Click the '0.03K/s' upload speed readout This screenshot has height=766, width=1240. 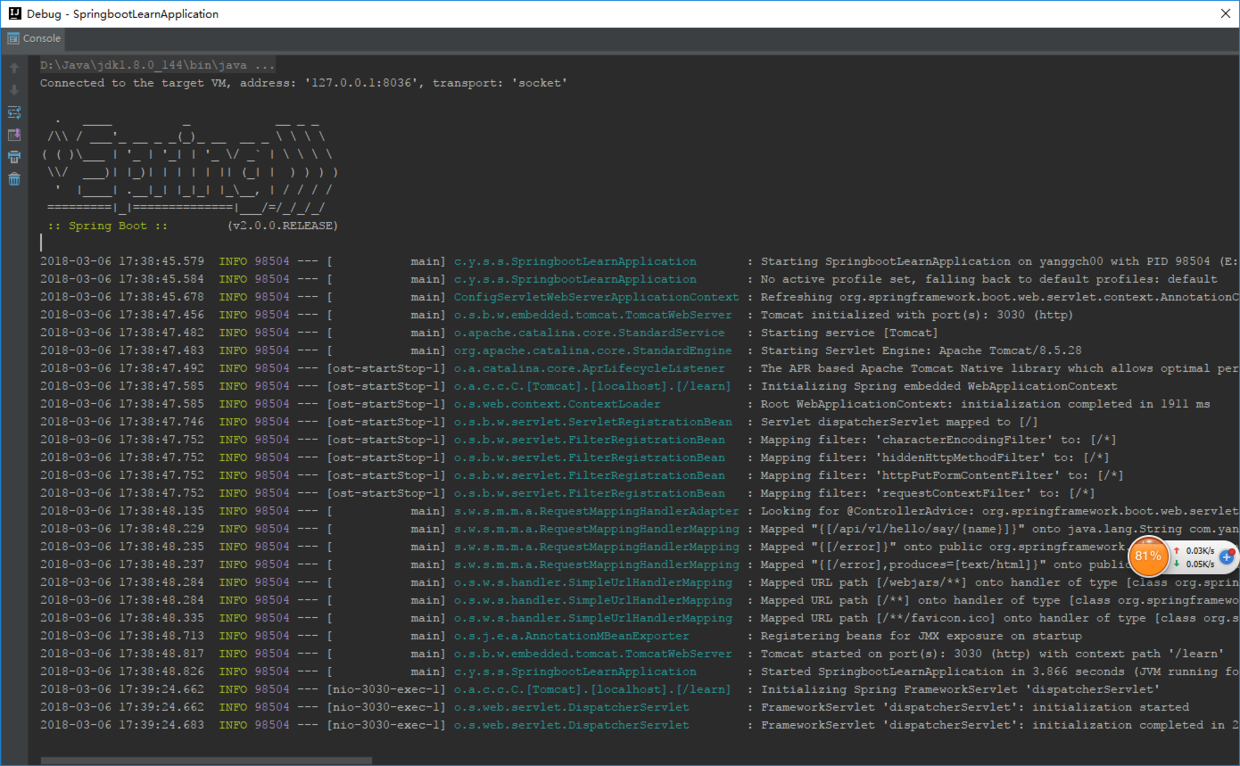point(1200,551)
